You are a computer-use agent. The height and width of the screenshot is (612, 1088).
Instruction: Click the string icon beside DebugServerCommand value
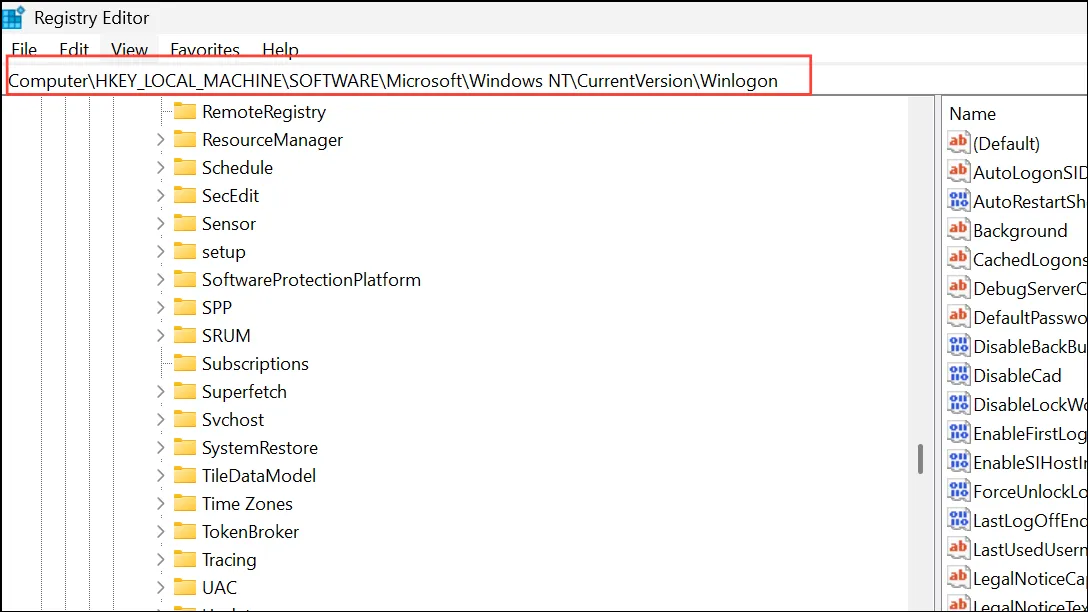pyautogui.click(x=958, y=287)
